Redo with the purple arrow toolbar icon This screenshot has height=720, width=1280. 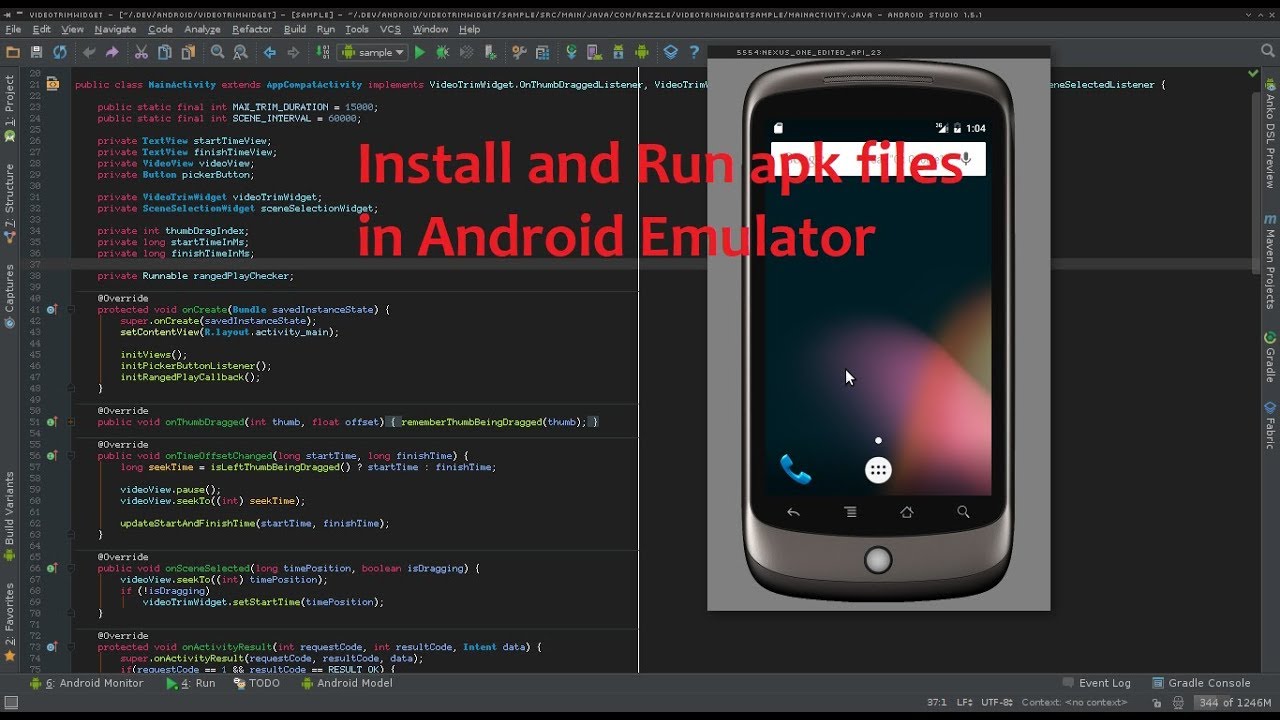coord(112,52)
